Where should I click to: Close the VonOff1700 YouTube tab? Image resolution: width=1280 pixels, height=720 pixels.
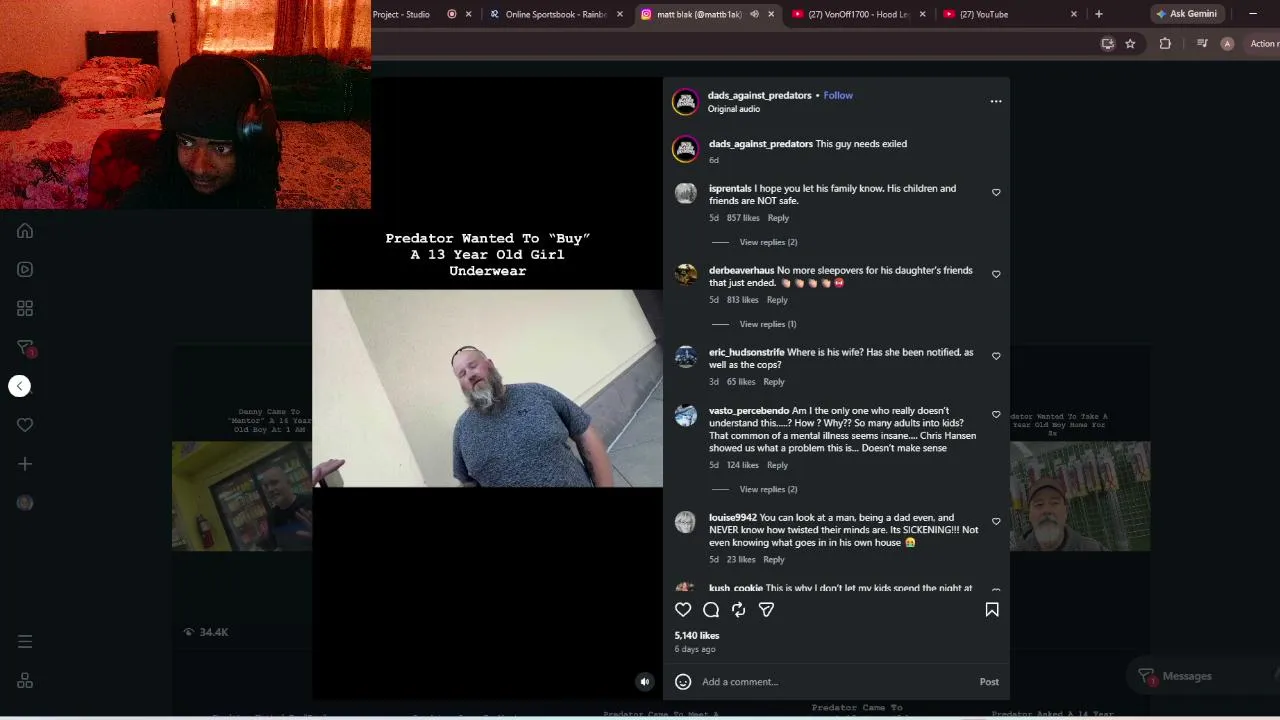pos(922,14)
